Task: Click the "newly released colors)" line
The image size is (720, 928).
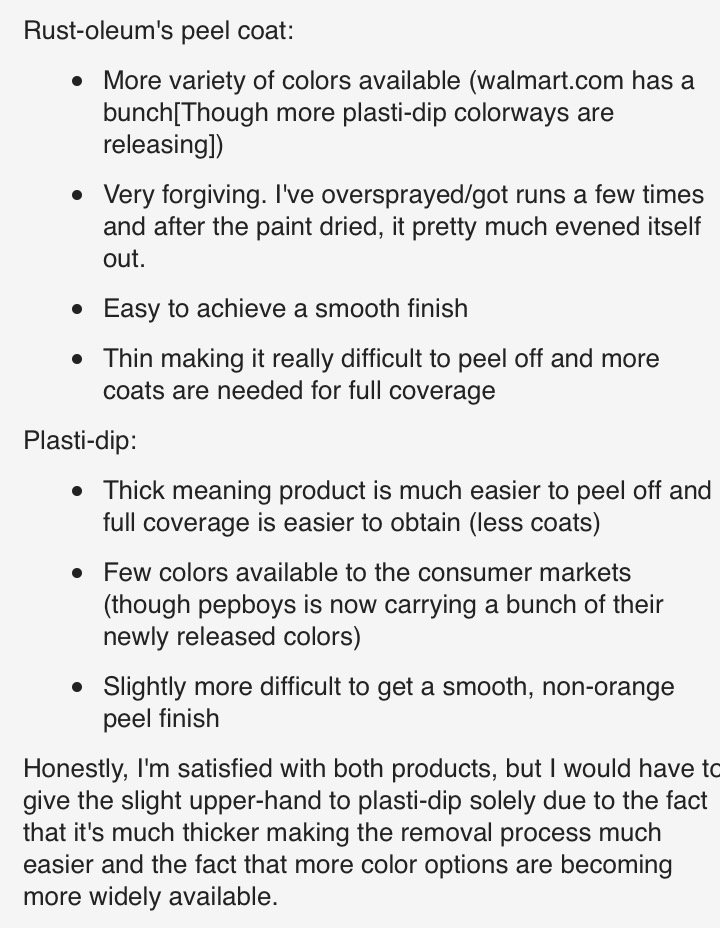Action: 232,637
